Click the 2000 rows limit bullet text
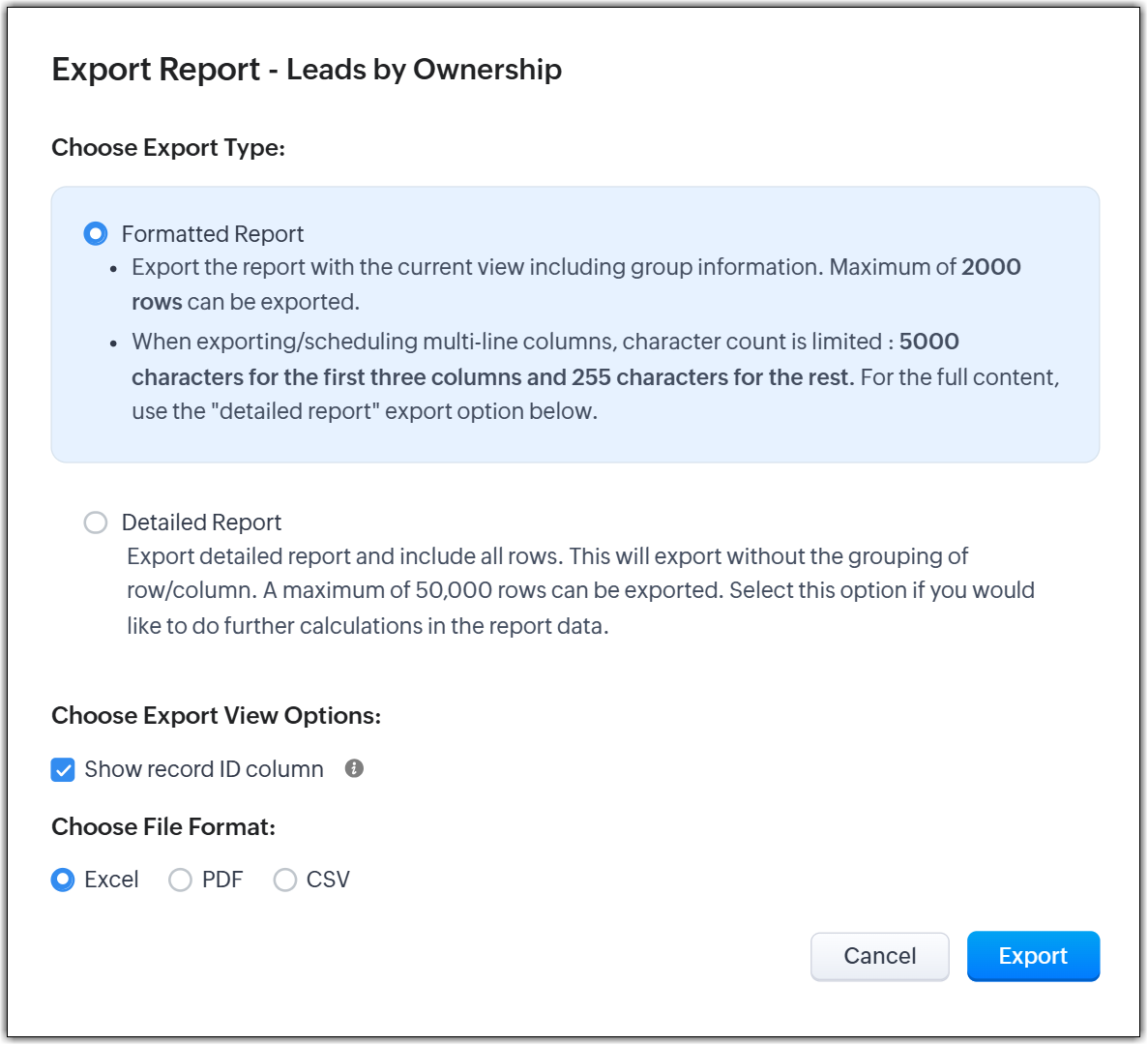1148x1045 pixels. (575, 284)
